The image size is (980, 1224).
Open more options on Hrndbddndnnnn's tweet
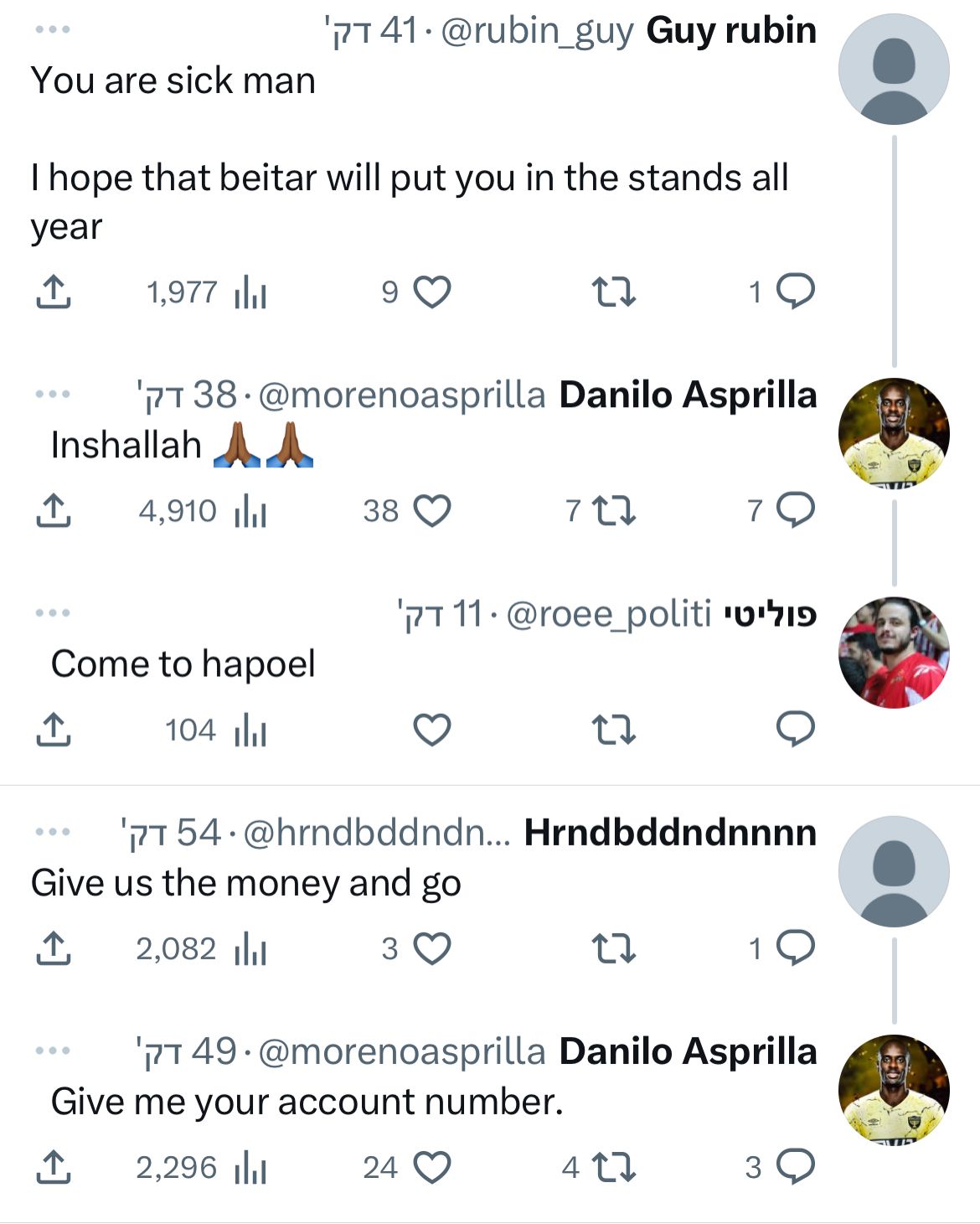tap(53, 832)
